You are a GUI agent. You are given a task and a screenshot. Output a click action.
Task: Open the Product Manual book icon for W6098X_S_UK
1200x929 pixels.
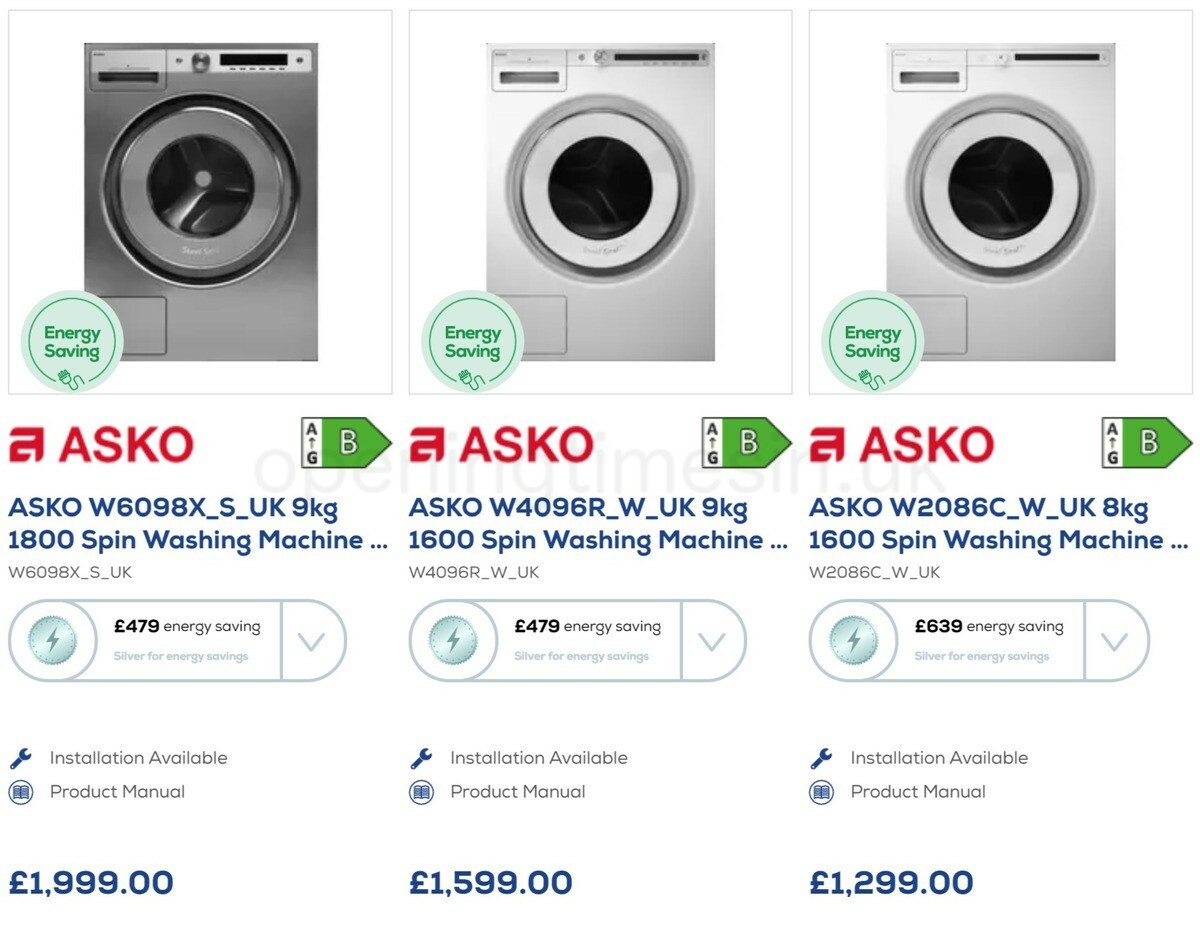(21, 791)
